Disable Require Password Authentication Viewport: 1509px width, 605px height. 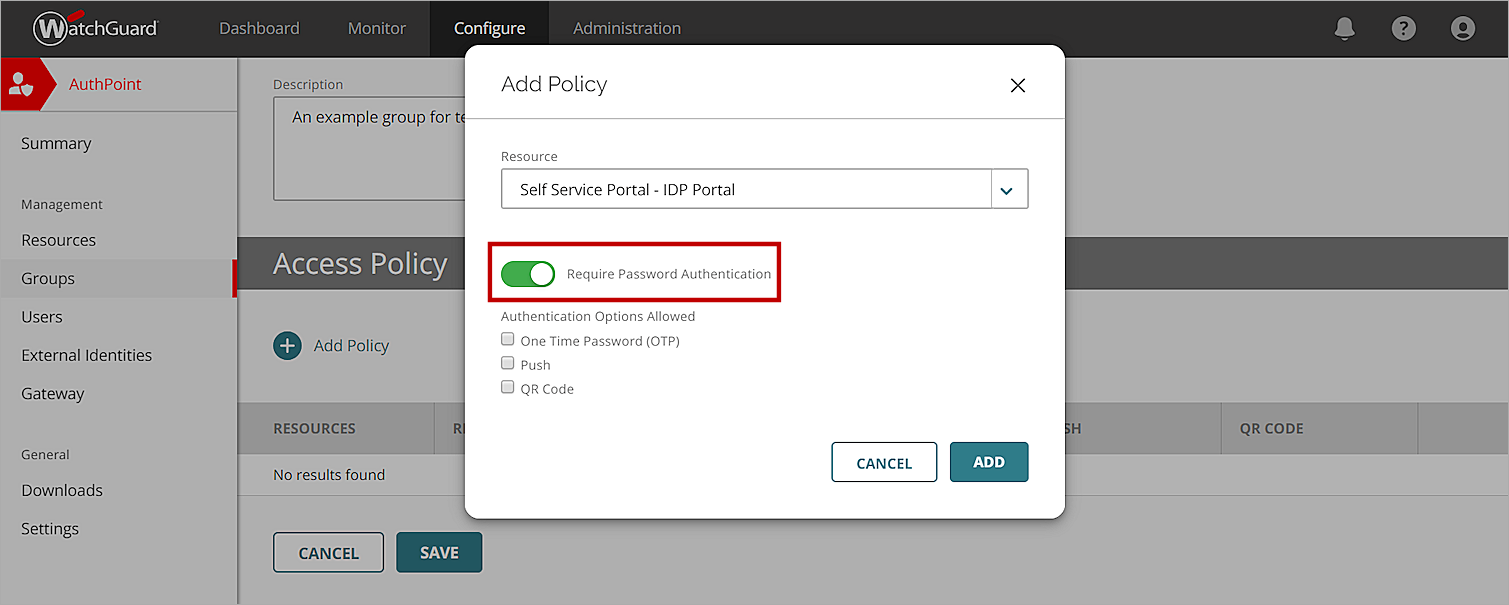pos(528,273)
